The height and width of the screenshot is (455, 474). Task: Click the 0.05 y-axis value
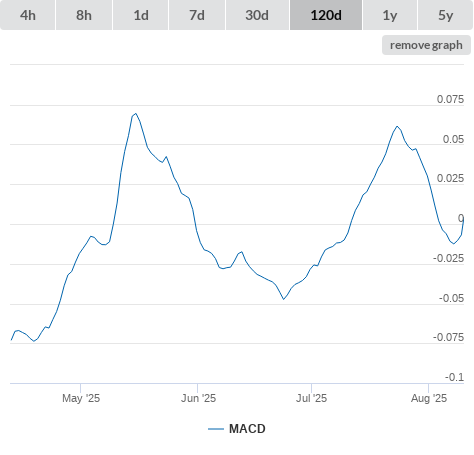(453, 139)
